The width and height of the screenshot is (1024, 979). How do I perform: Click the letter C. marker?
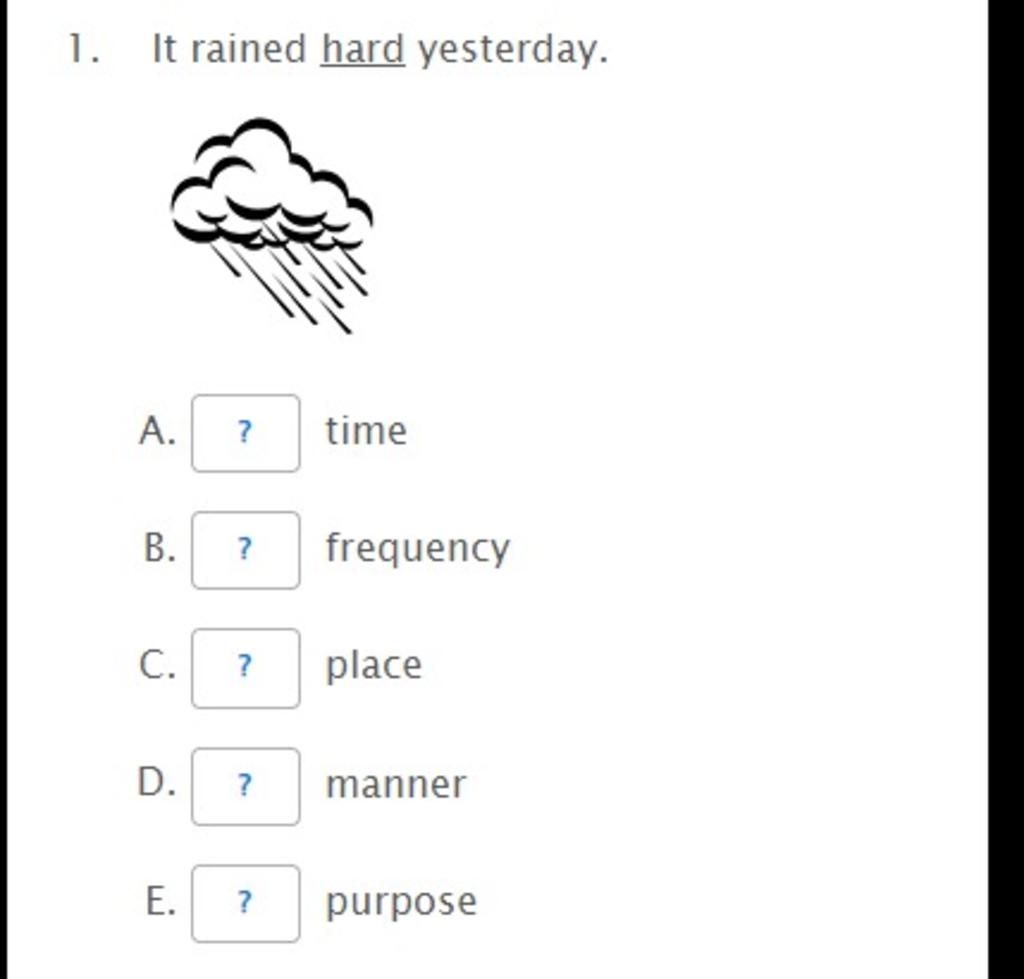tap(157, 666)
